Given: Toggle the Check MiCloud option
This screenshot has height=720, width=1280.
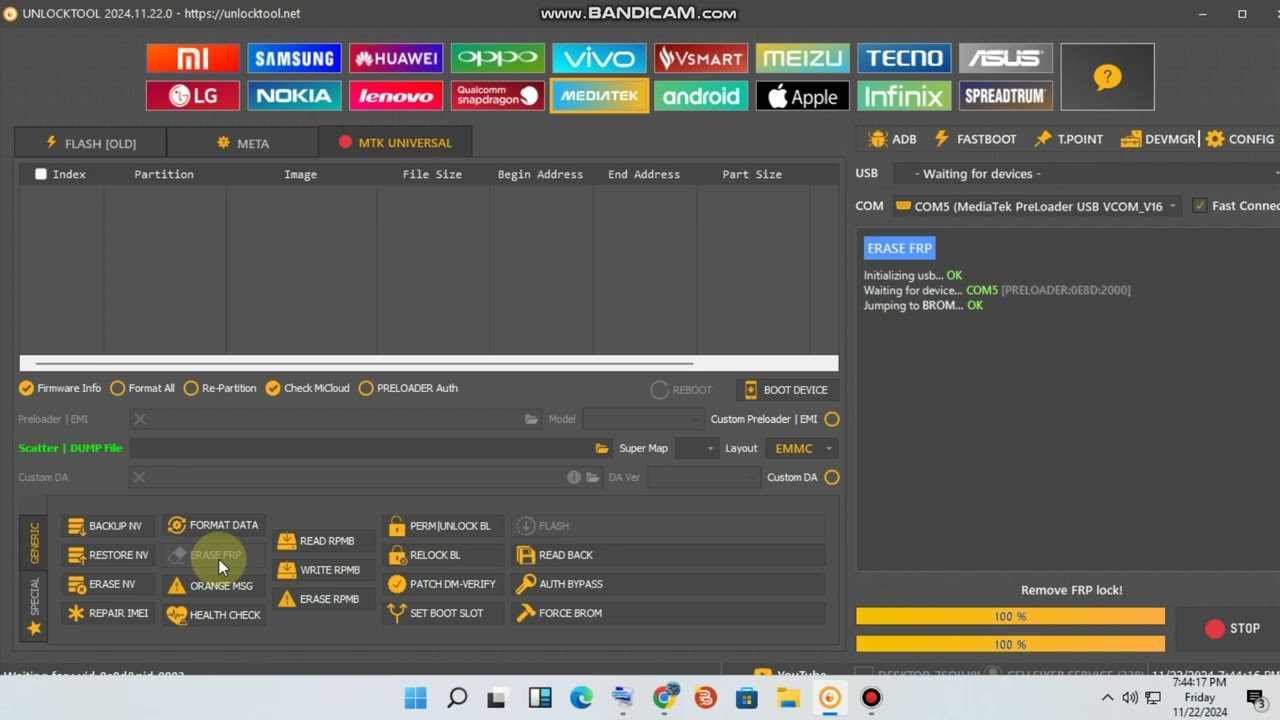Looking at the screenshot, I should [x=307, y=388].
